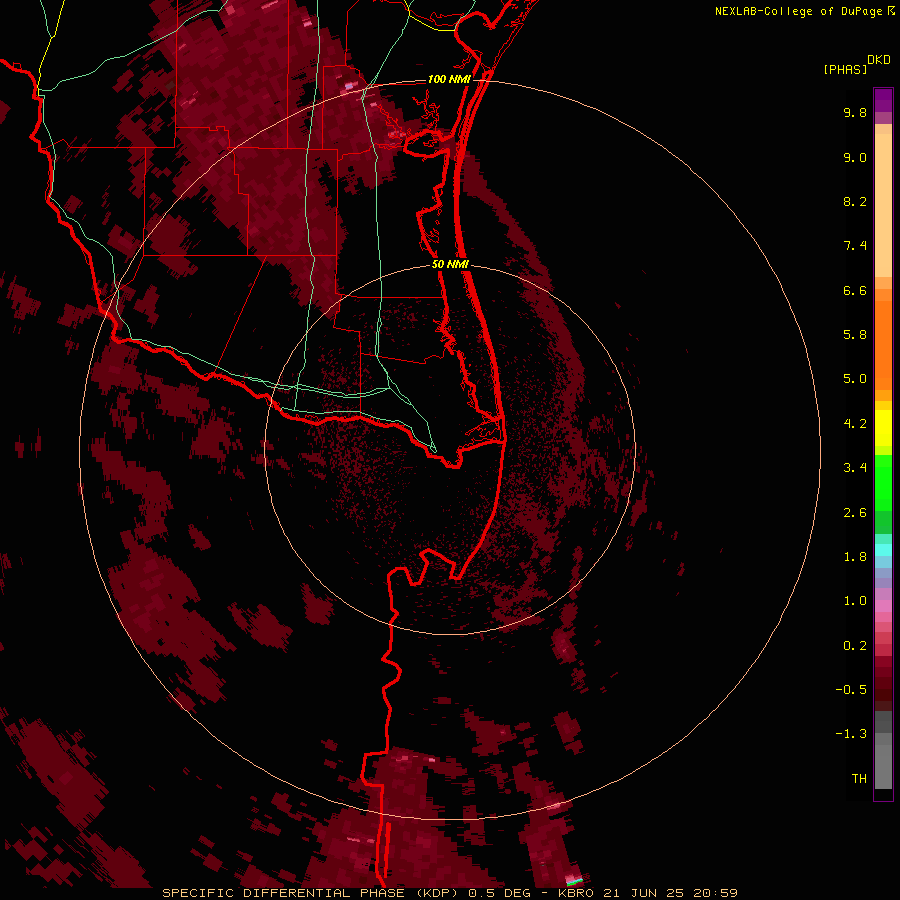Click the 0.5 DEG elevation angle text

[501, 893]
